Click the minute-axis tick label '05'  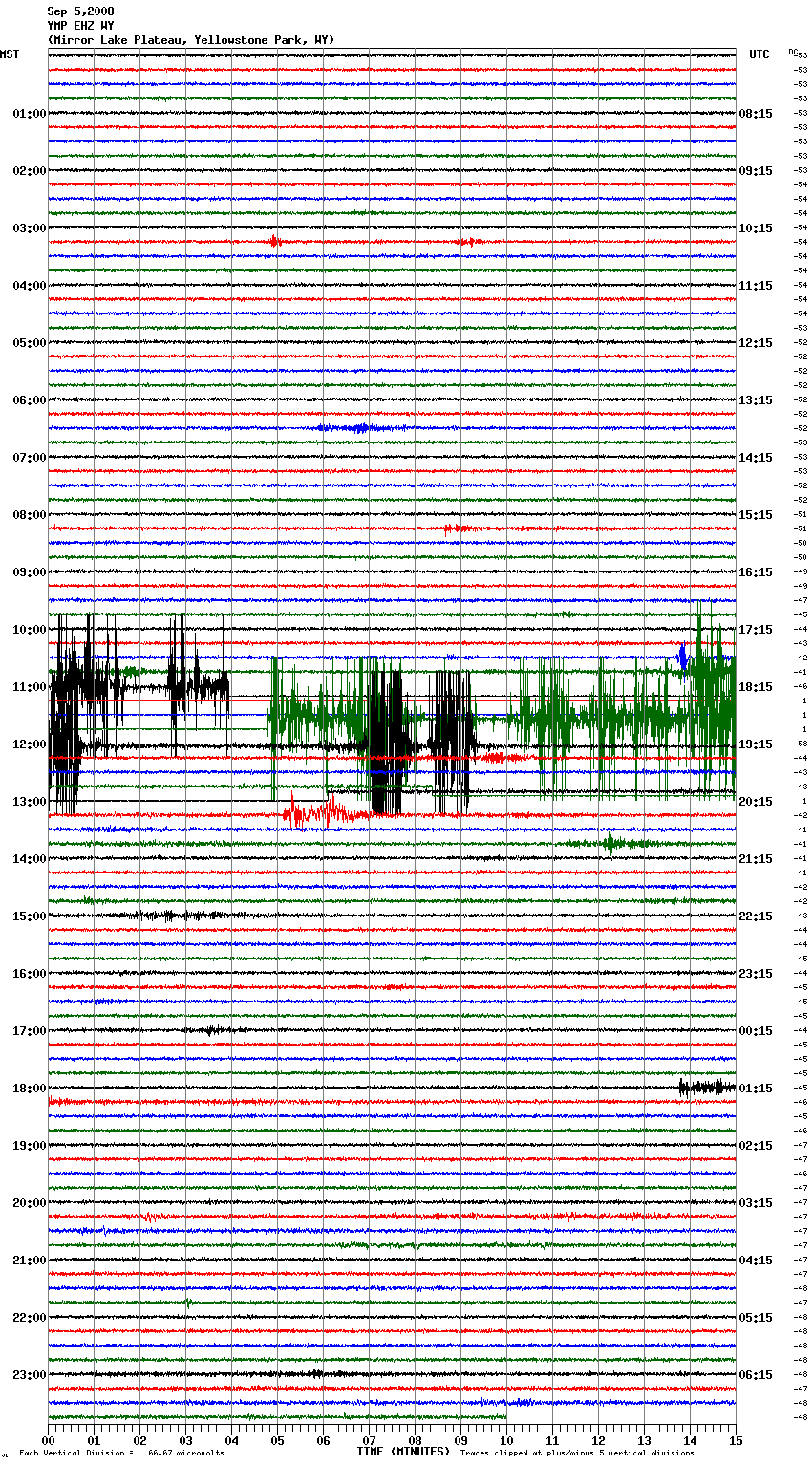click(278, 1439)
